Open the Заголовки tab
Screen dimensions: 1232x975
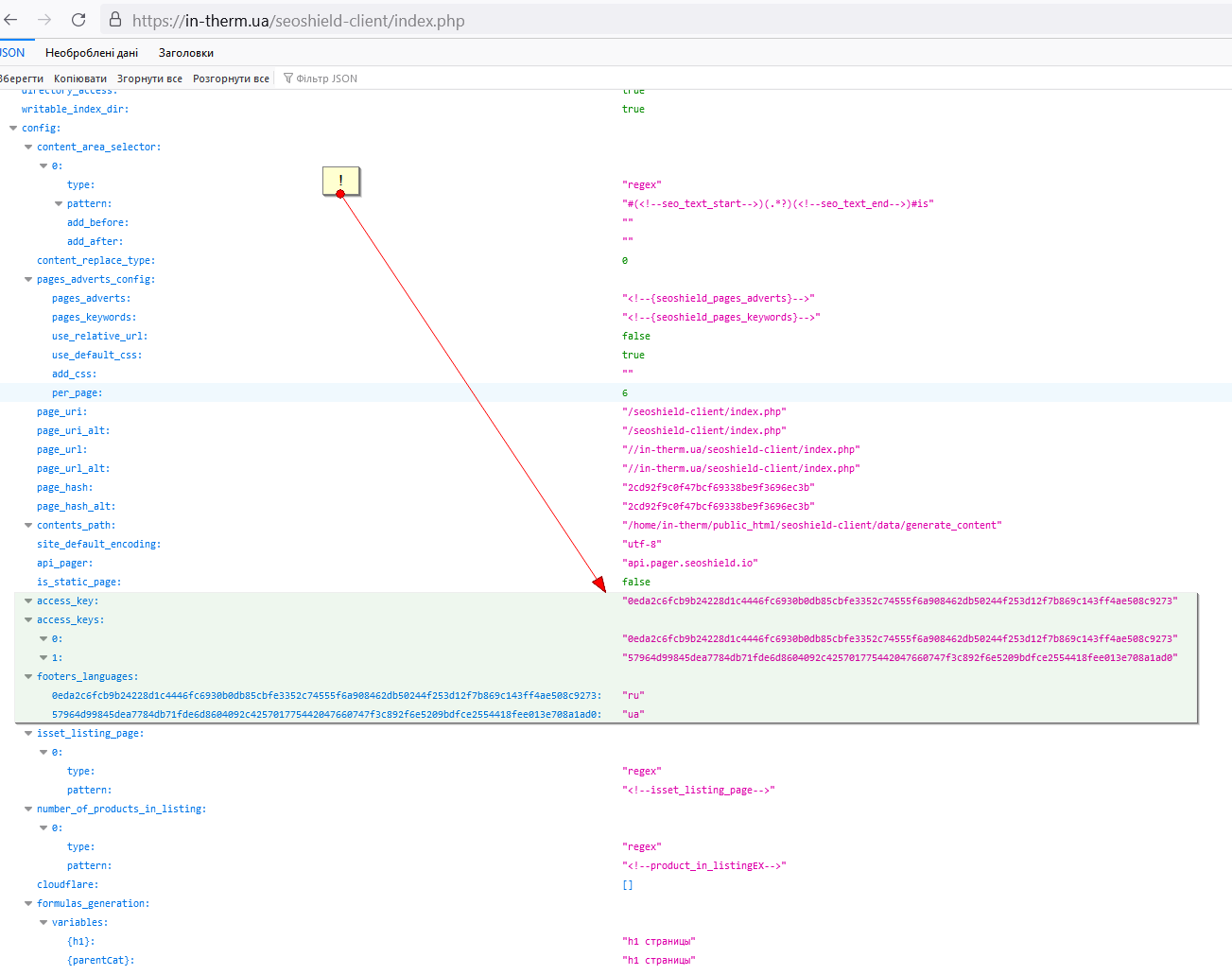[x=186, y=53]
